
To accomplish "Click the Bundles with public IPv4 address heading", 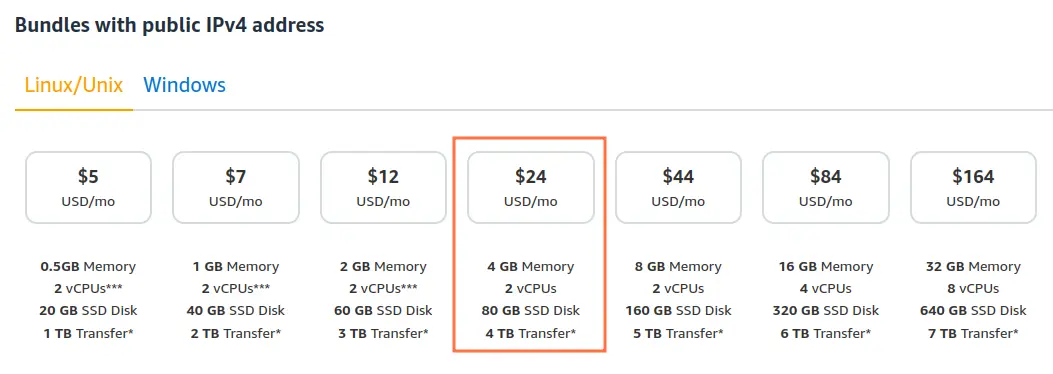I will [x=169, y=26].
